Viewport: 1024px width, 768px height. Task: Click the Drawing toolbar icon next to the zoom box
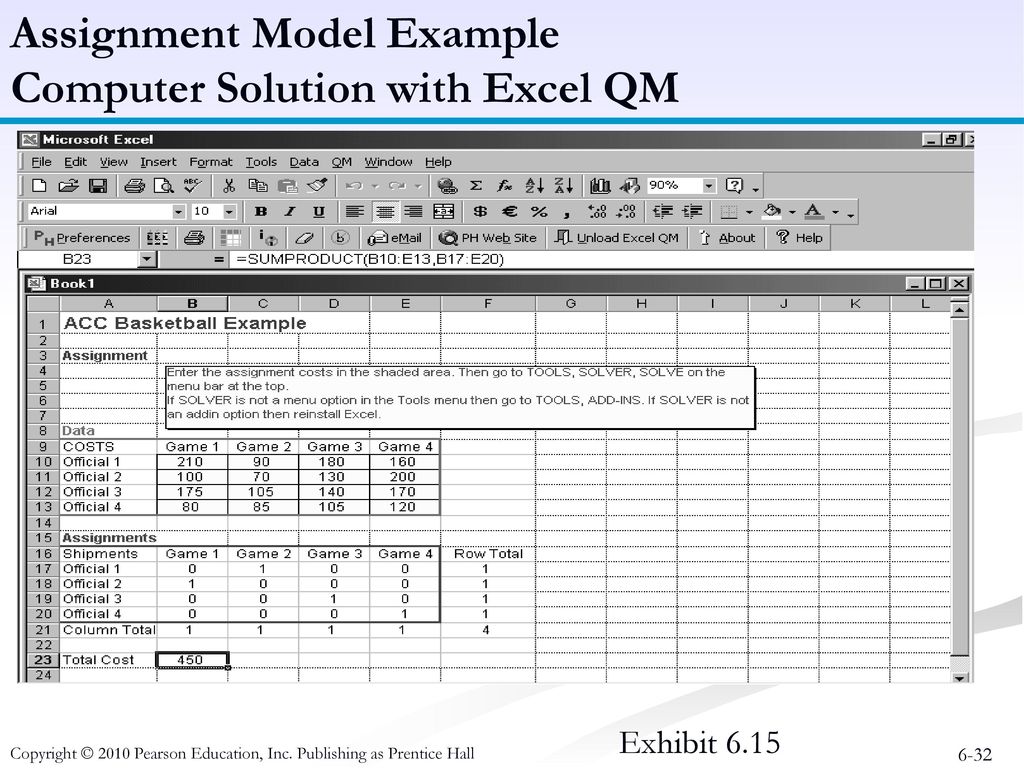pyautogui.click(x=630, y=186)
